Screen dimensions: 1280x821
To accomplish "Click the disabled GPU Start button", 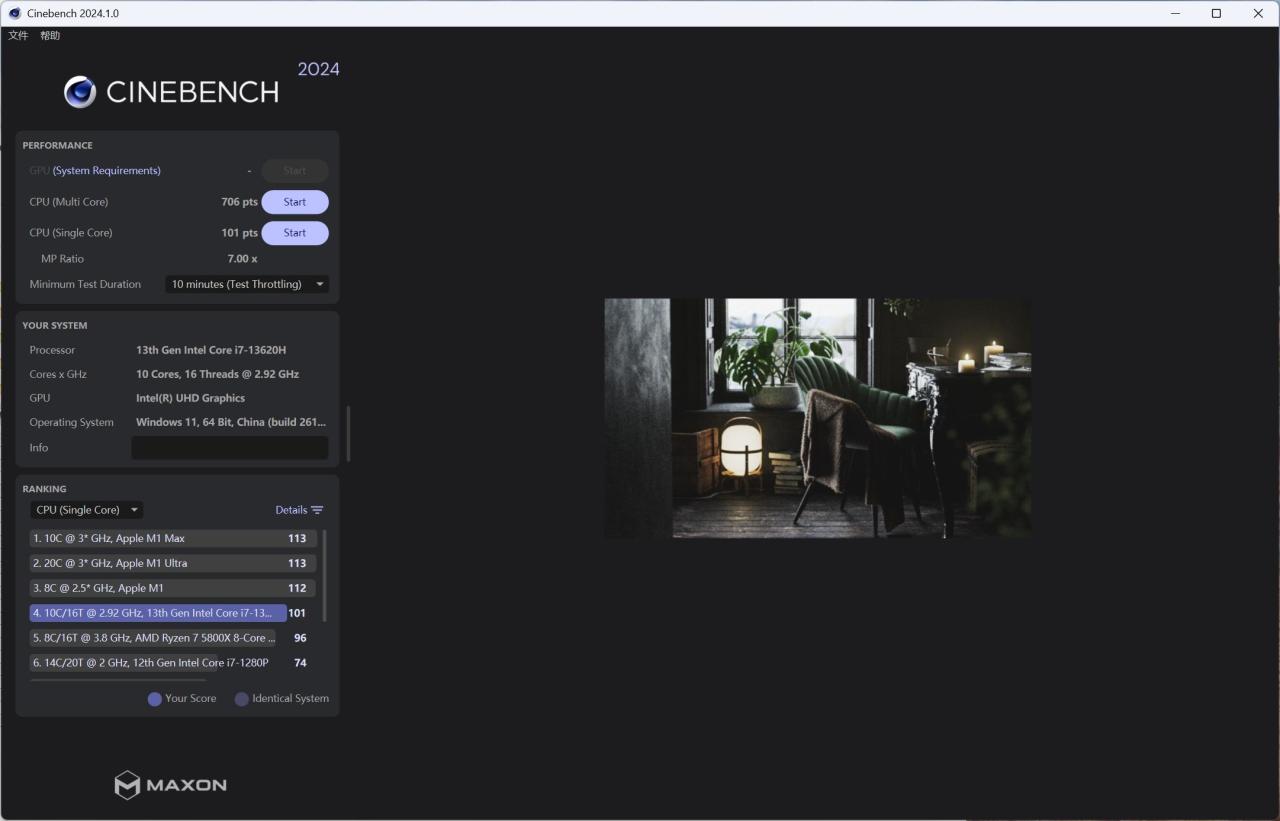I will 295,171.
